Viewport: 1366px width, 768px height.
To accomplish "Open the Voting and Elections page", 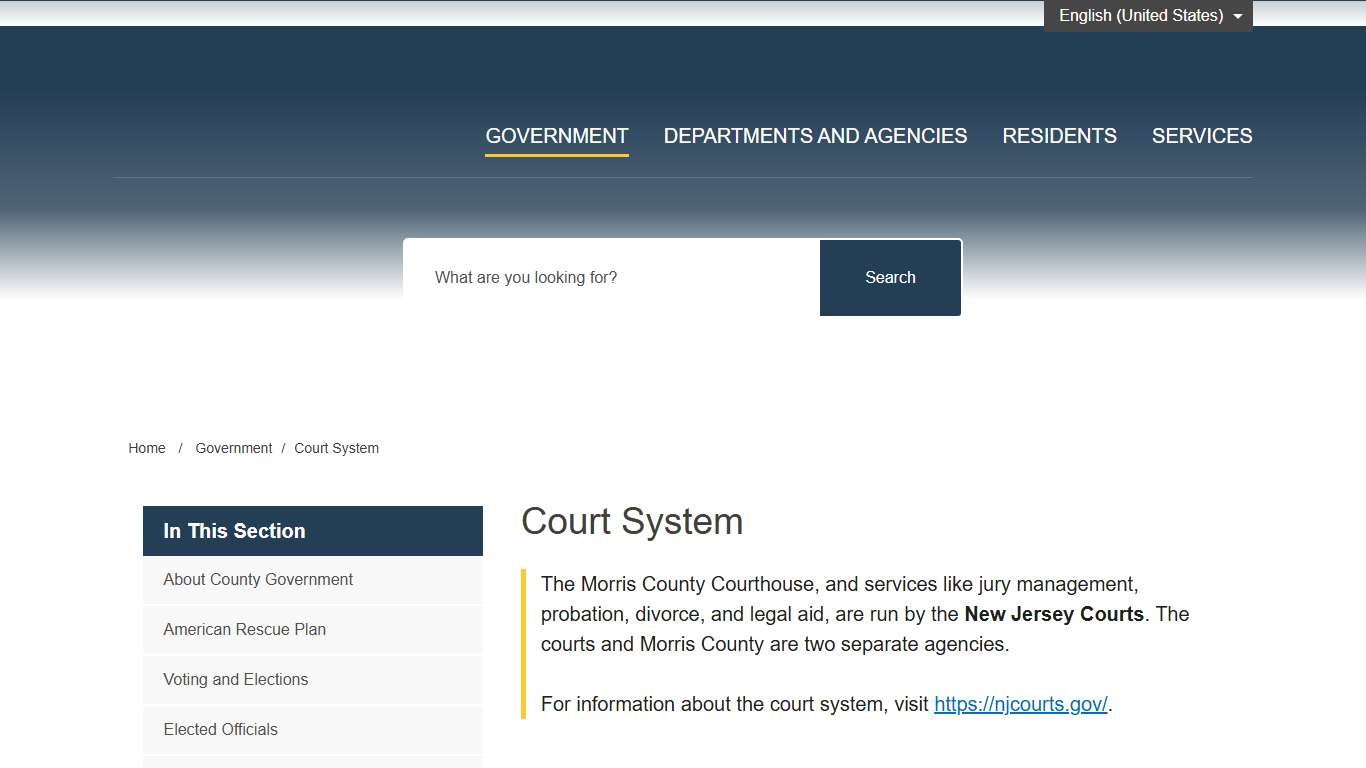I will [235, 680].
